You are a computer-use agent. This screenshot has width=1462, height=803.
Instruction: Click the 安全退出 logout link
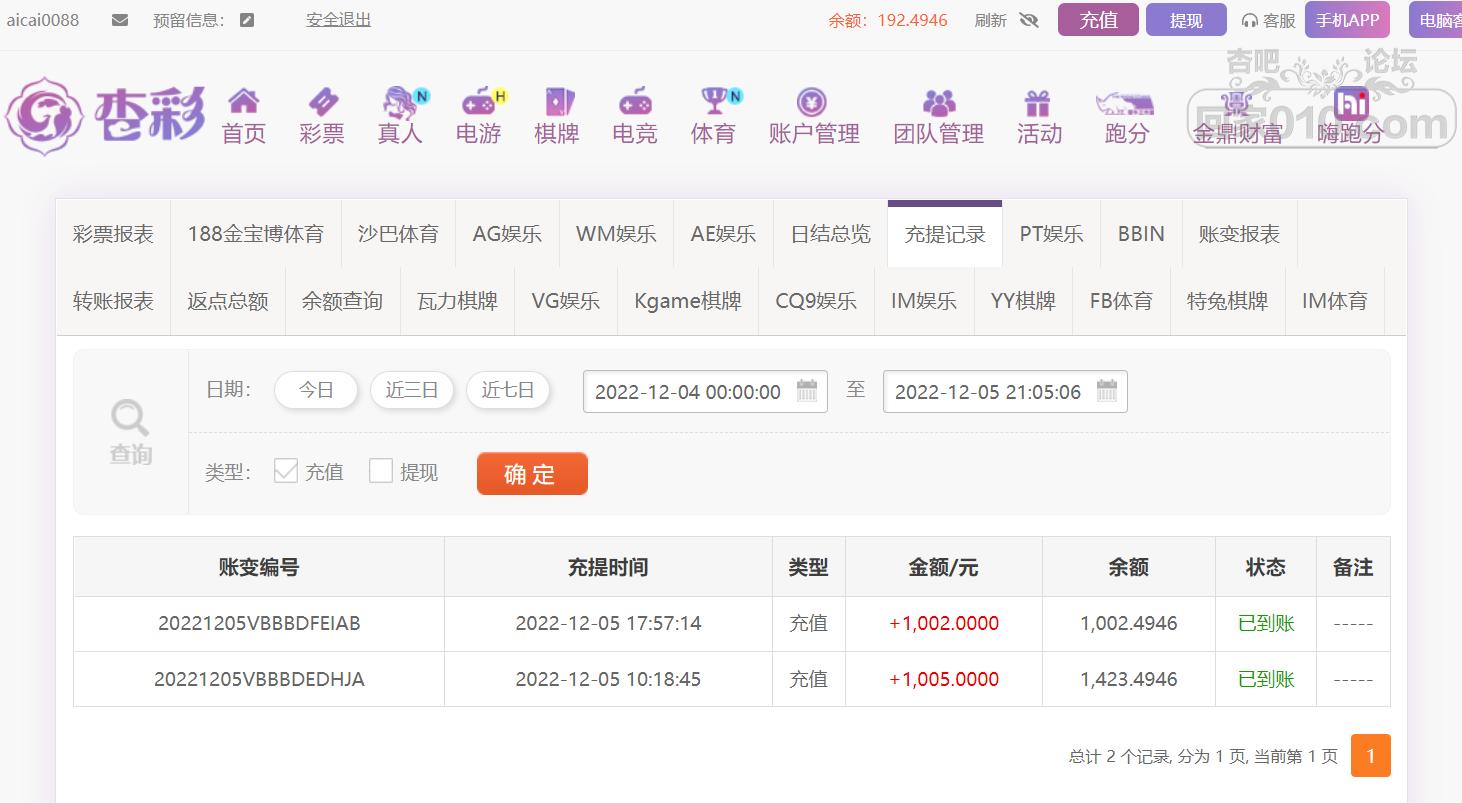coord(338,20)
